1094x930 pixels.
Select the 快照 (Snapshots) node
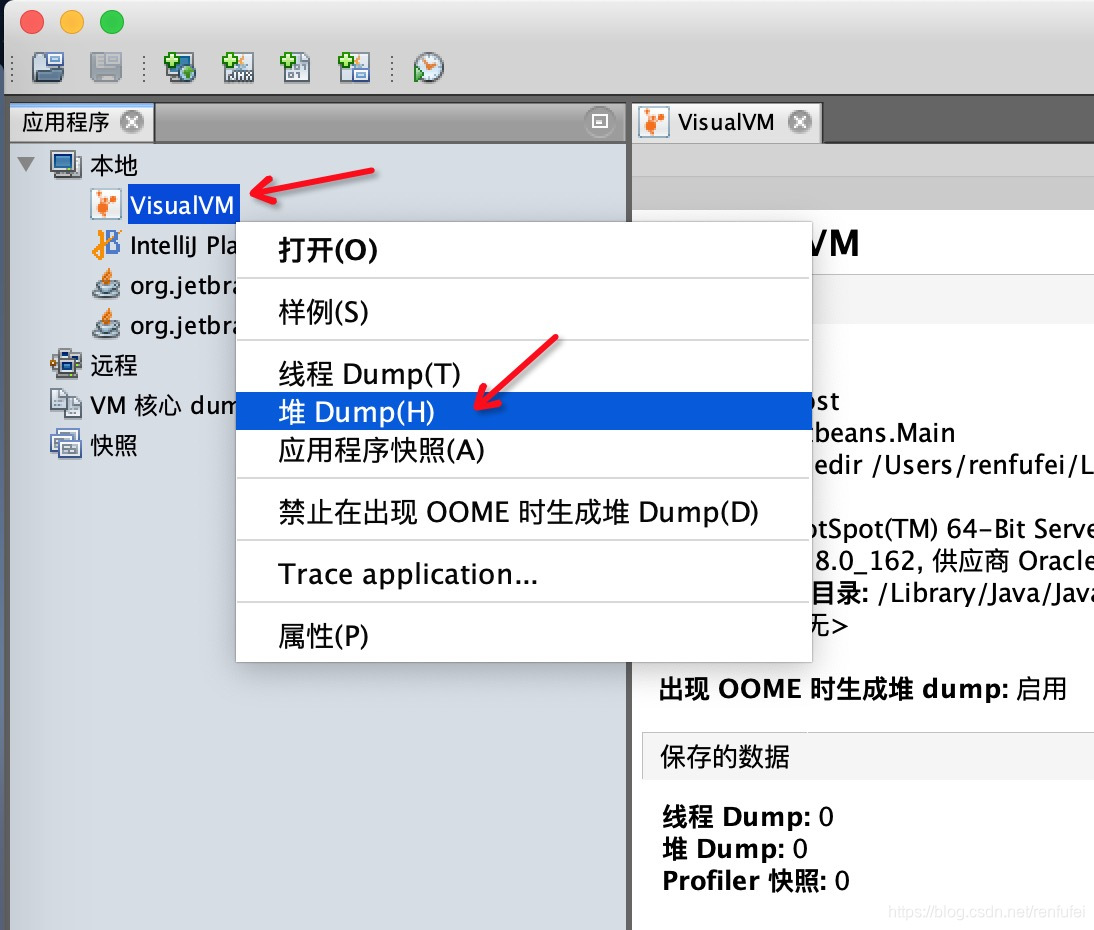(110, 445)
